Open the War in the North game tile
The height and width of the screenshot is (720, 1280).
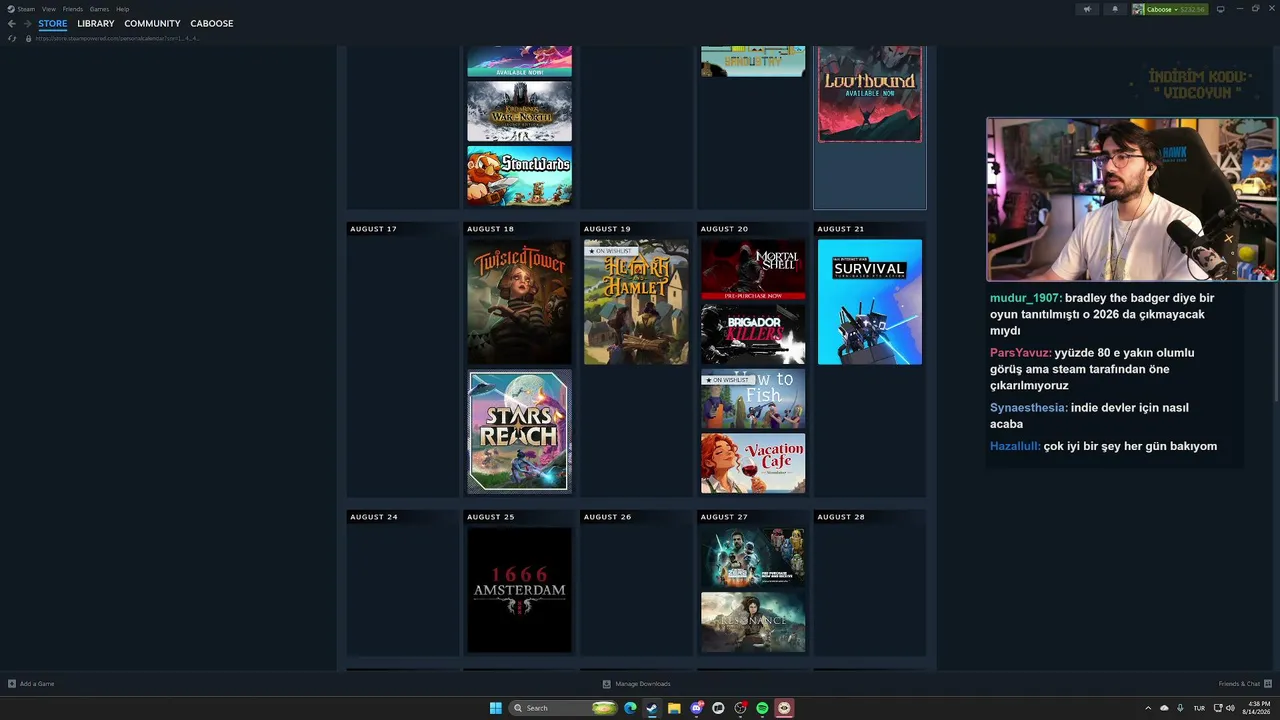tap(519, 111)
